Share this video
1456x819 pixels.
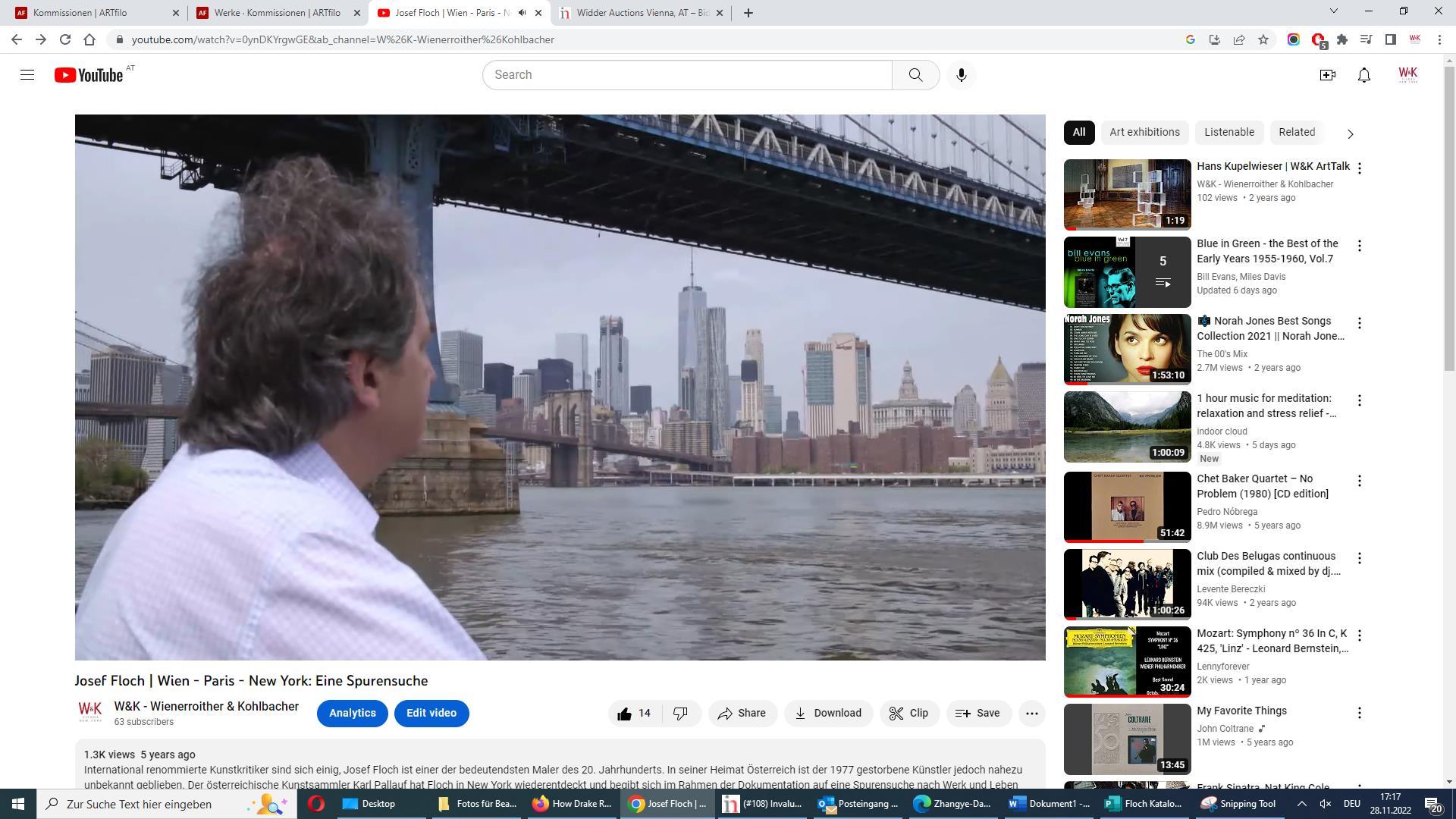(x=742, y=713)
